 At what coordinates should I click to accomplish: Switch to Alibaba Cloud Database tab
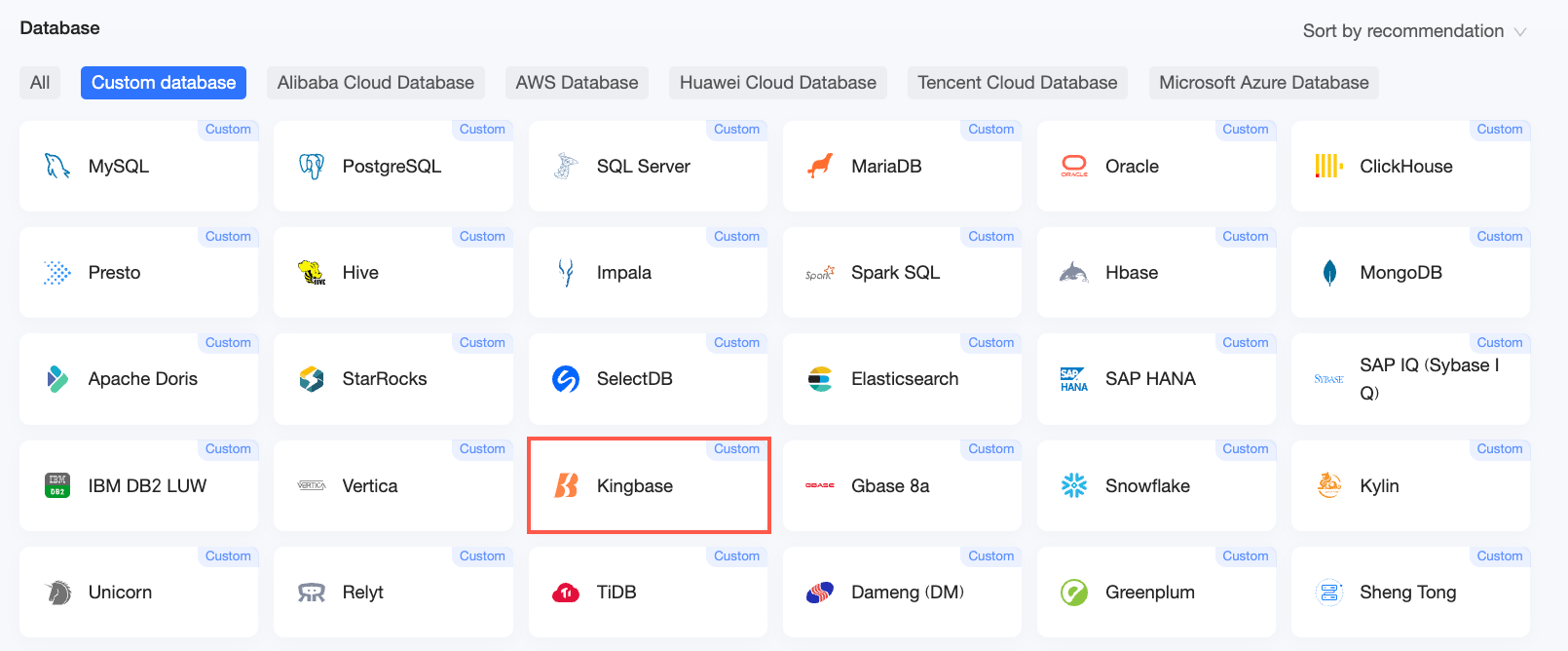point(376,83)
